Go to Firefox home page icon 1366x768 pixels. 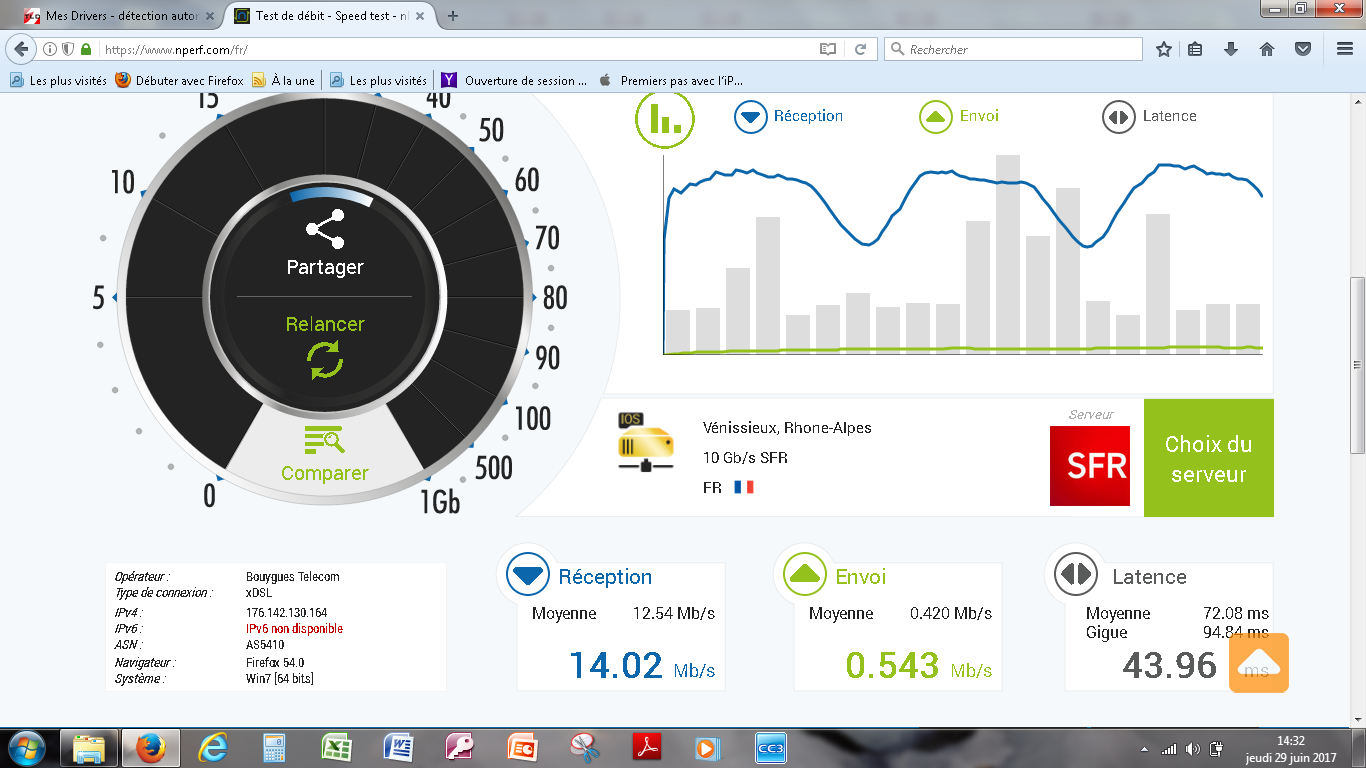[1266, 49]
